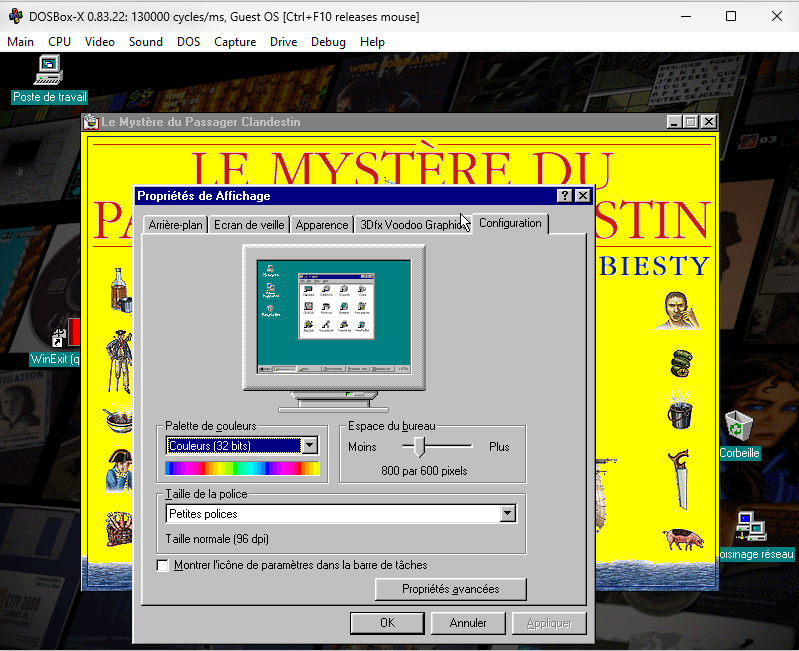Open the Capture menu
The height and width of the screenshot is (651, 799).
click(235, 42)
